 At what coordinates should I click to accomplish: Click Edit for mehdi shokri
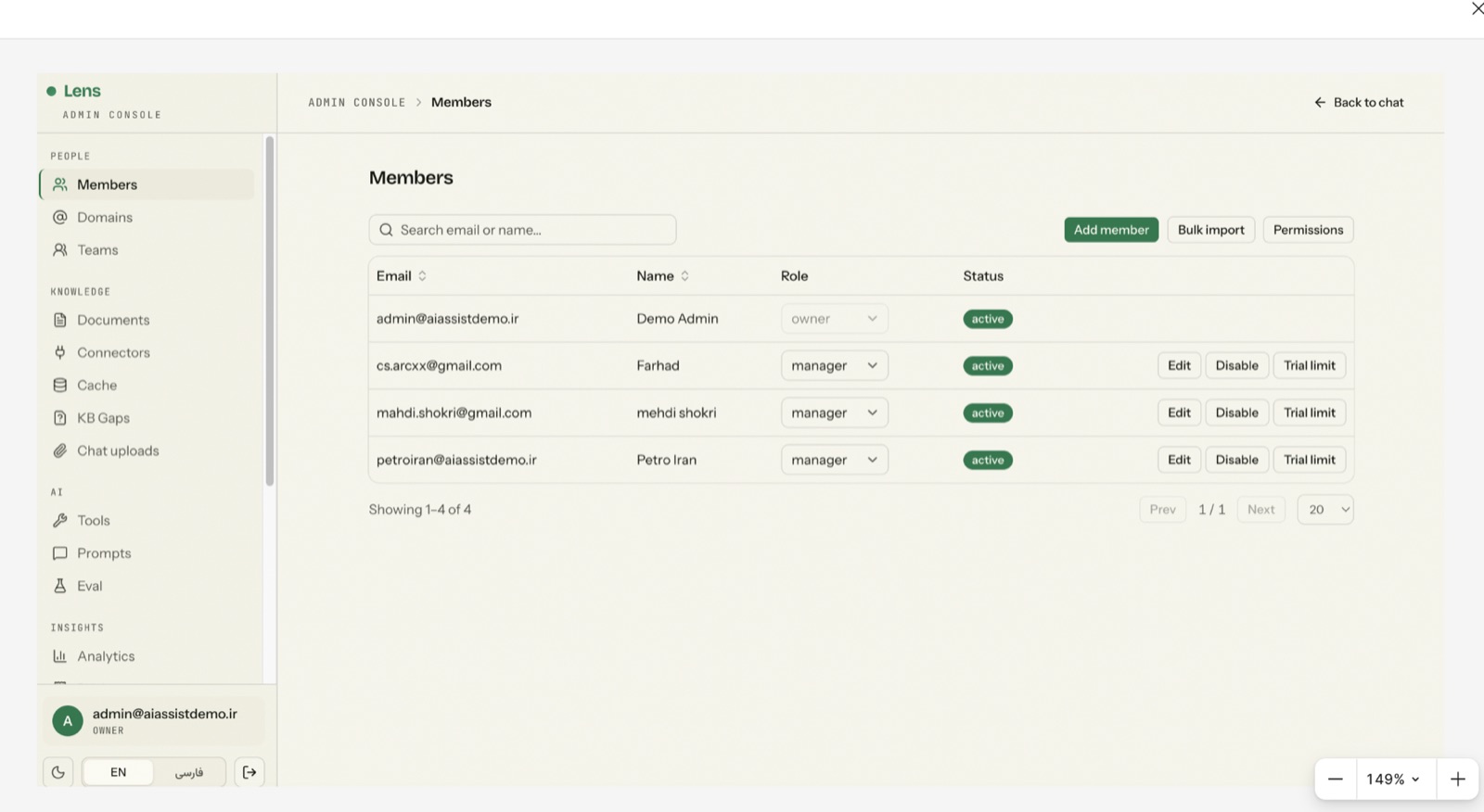(x=1179, y=412)
